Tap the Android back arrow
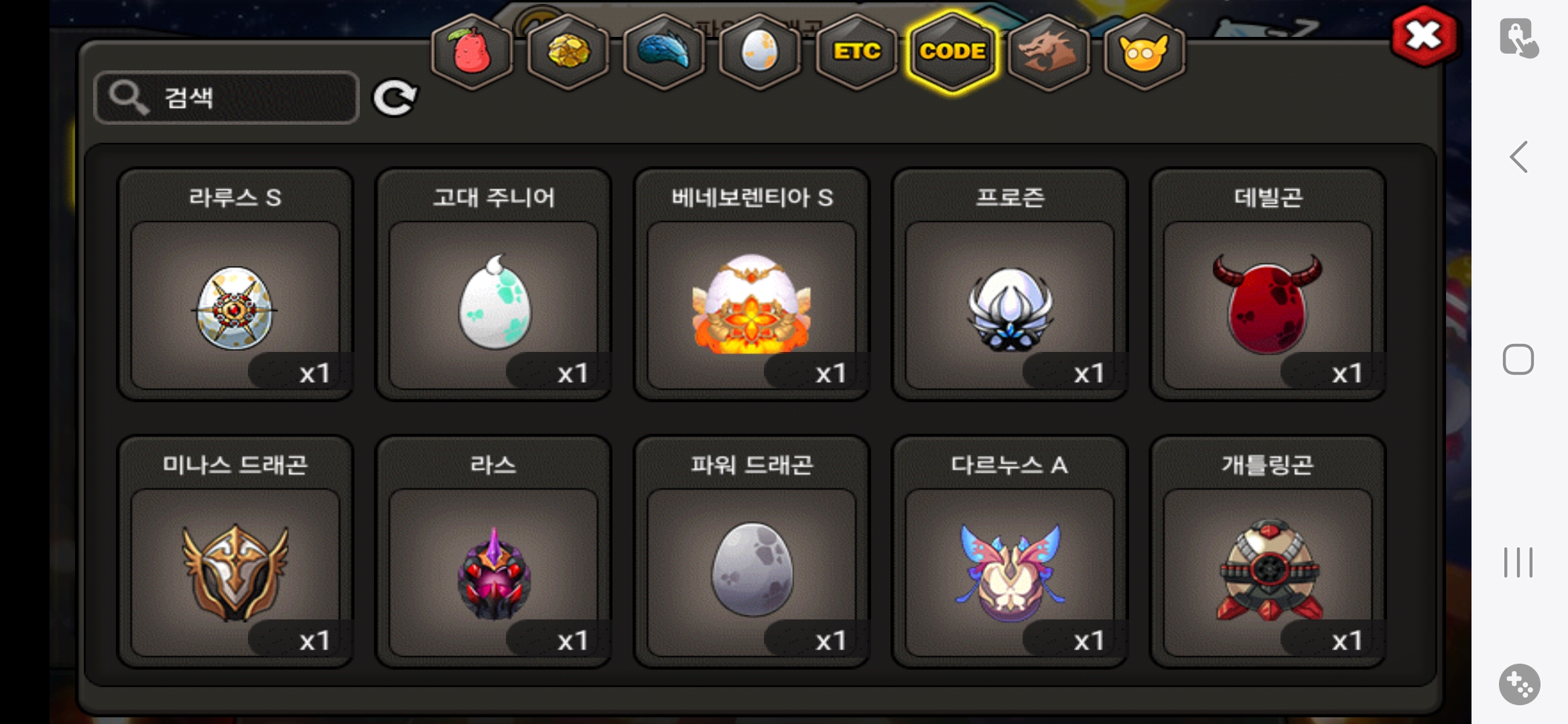Viewport: 1568px width, 724px height. click(x=1518, y=157)
